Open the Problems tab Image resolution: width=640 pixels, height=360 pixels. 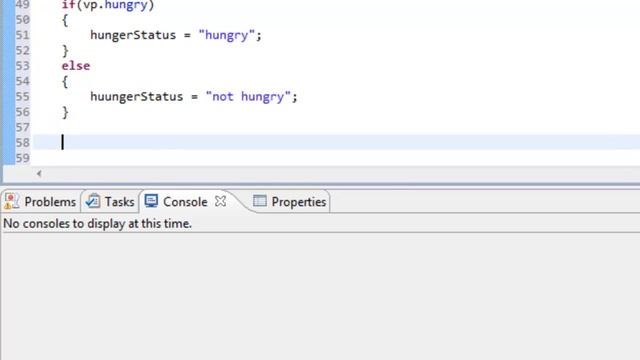40,202
